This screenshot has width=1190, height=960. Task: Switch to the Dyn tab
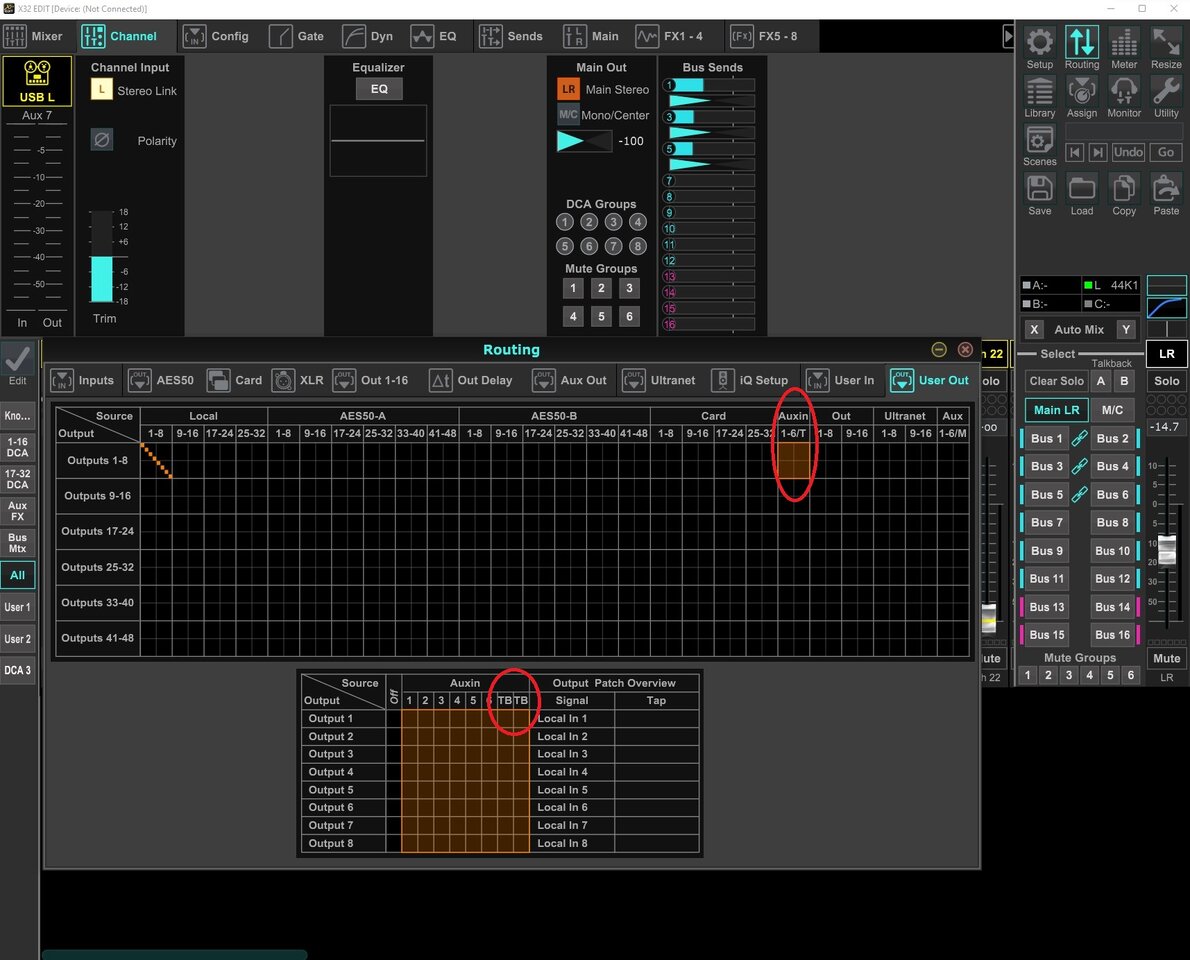click(x=368, y=36)
